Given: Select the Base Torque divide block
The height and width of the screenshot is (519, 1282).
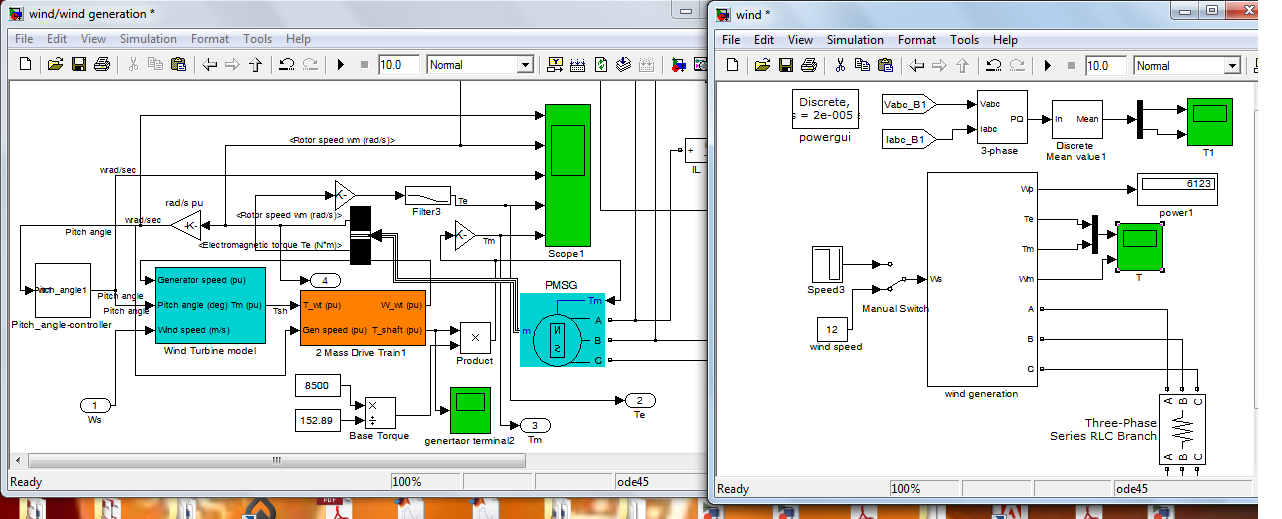Looking at the screenshot, I should pos(379,412).
